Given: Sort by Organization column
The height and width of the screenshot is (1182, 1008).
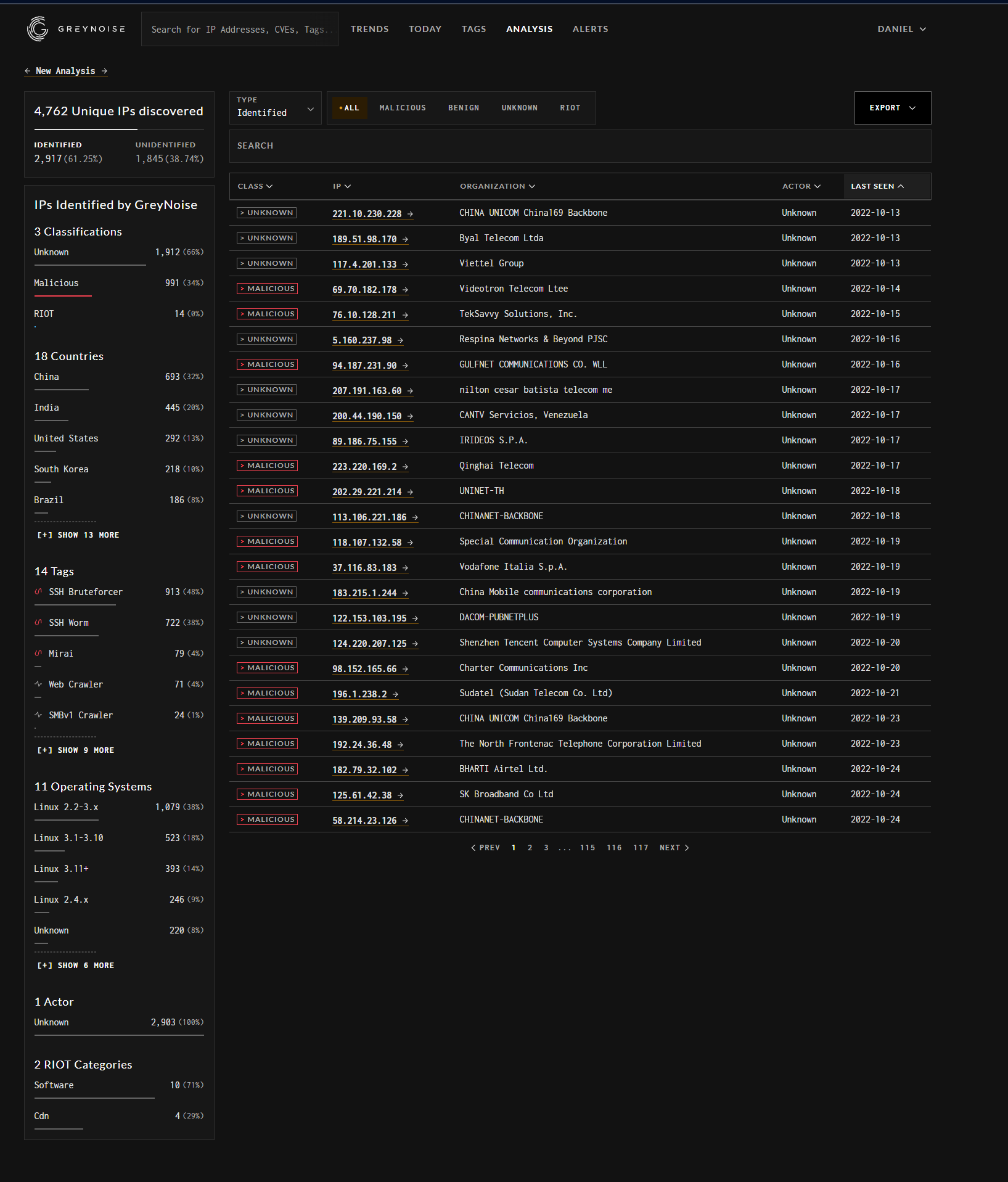Looking at the screenshot, I should pyautogui.click(x=497, y=186).
